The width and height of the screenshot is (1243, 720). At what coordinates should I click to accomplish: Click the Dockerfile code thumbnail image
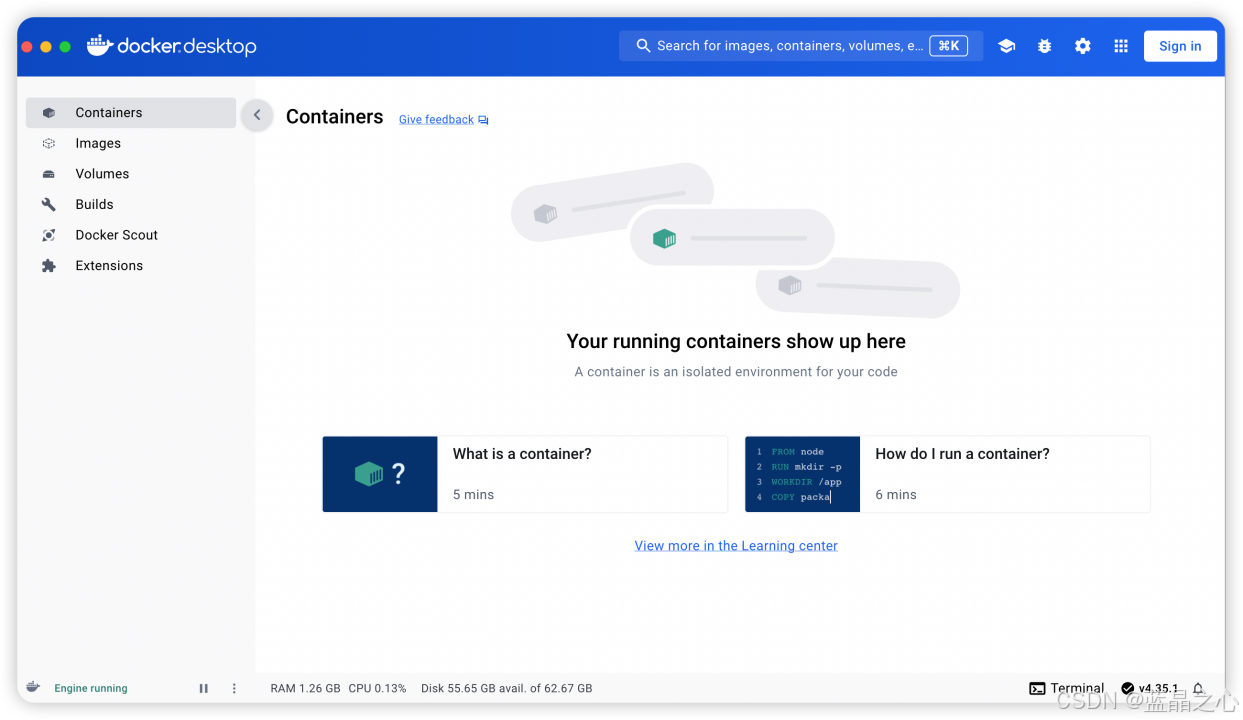point(803,474)
